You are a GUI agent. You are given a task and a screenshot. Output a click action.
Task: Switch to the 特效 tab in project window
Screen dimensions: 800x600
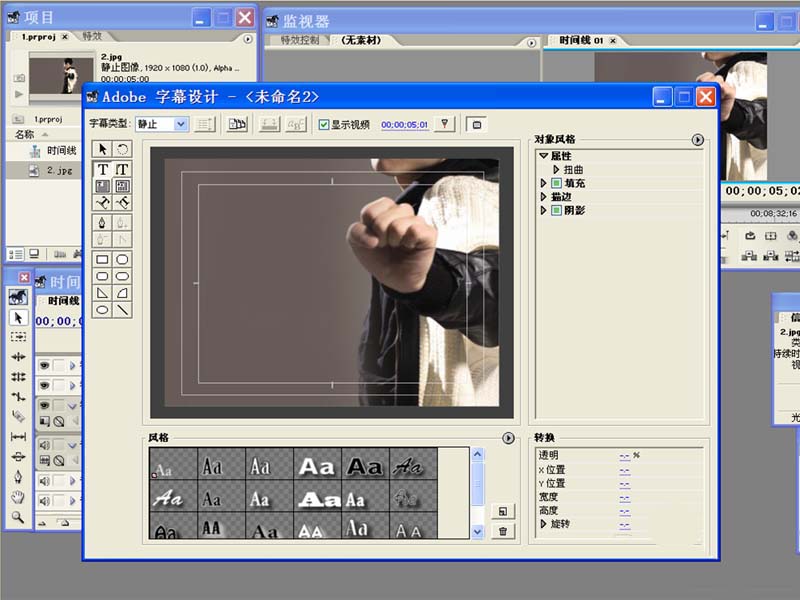pos(92,36)
